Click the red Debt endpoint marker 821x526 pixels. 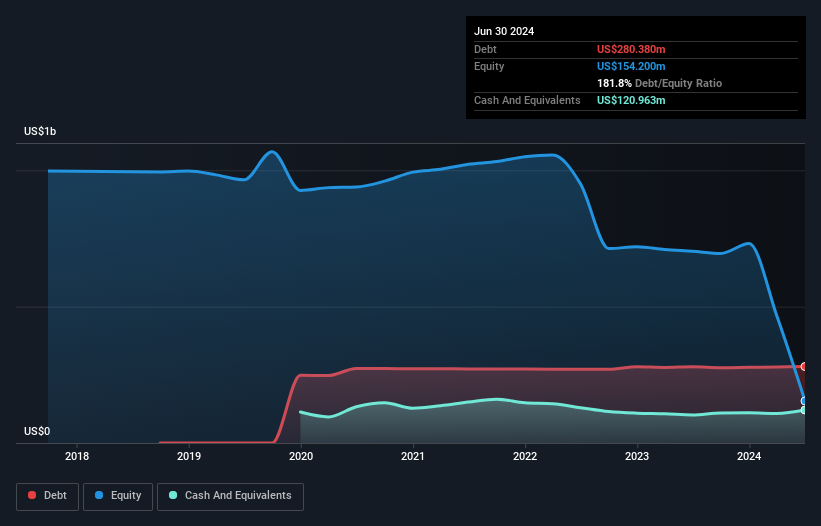804,366
